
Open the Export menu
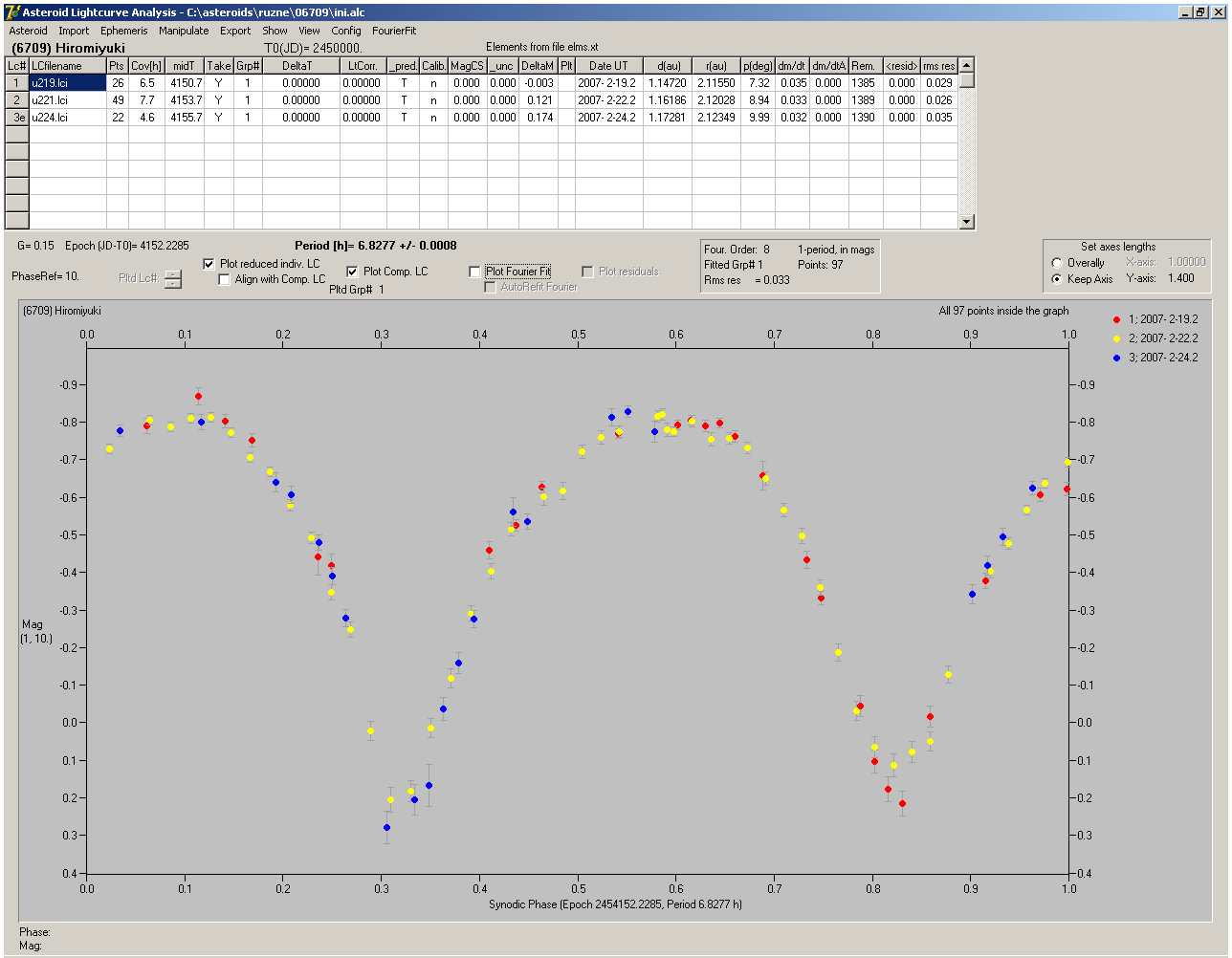tap(235, 31)
